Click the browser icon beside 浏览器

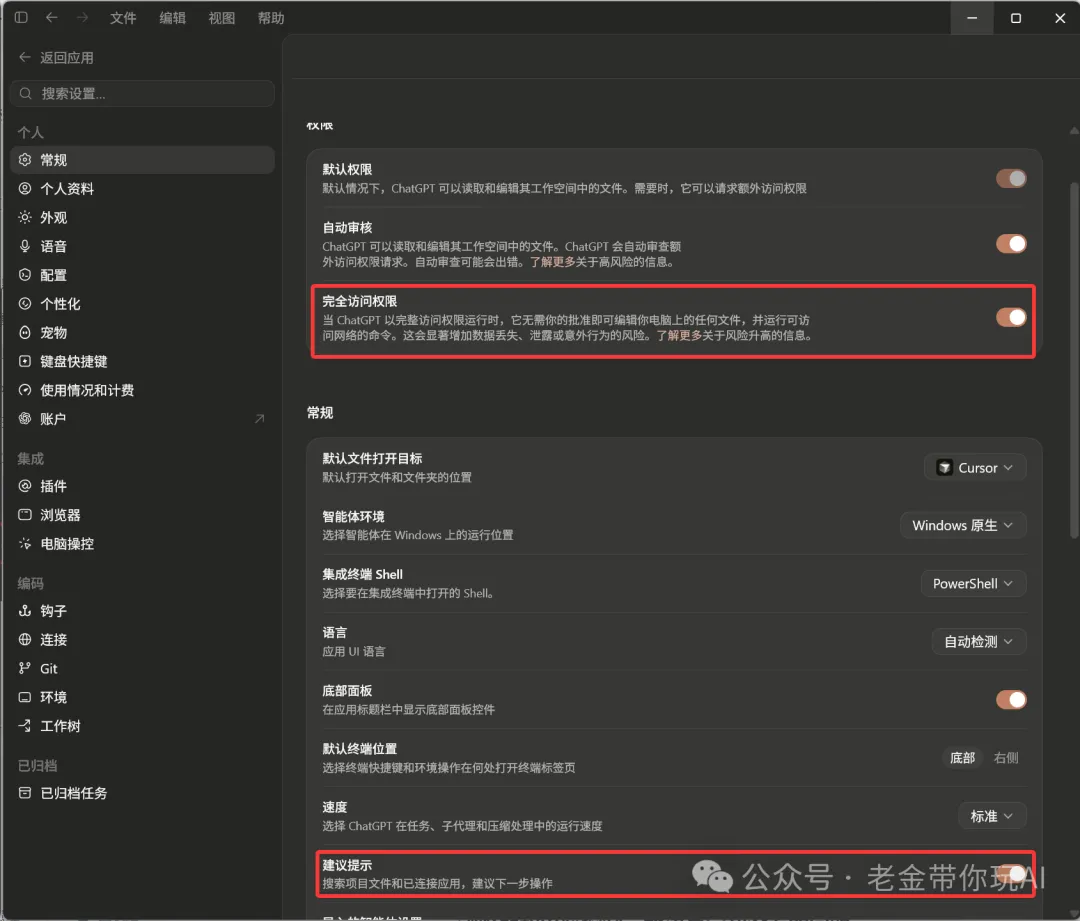pyautogui.click(x=25, y=515)
